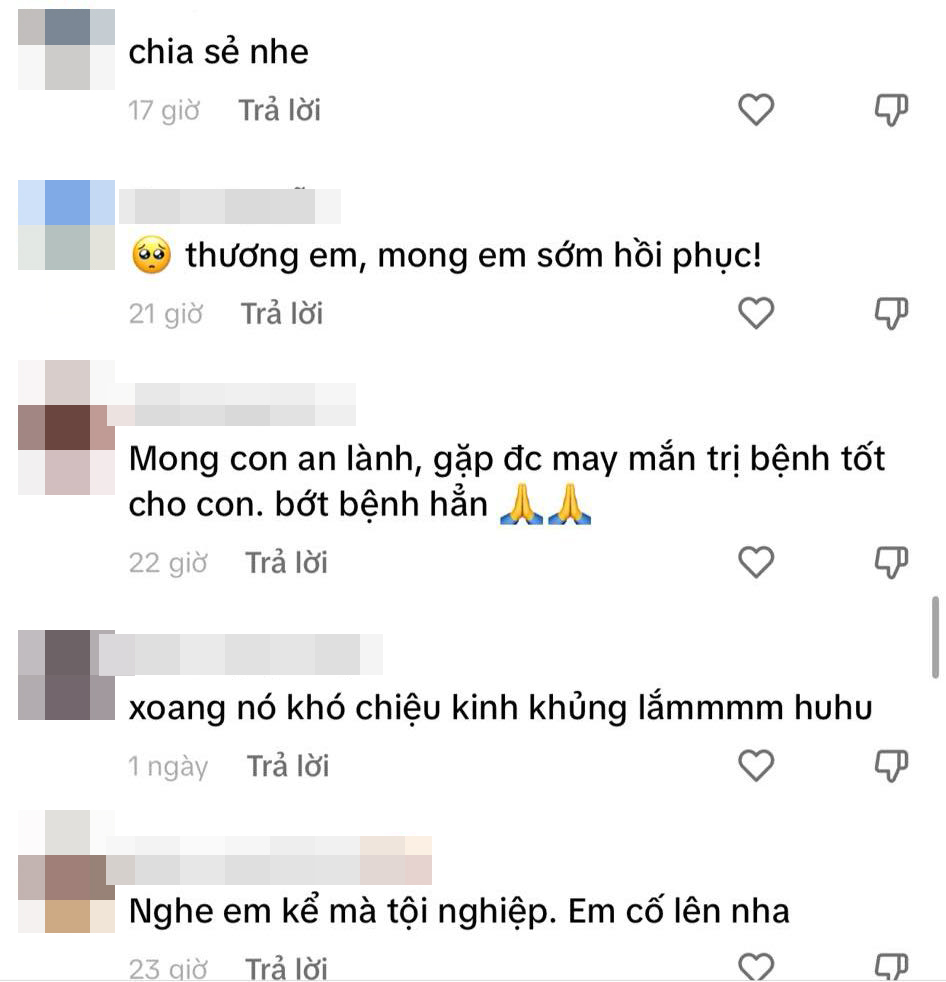Screen dimensions: 946x982
Task: Dislike the 'Mong con an lành' comment
Action: (891, 562)
